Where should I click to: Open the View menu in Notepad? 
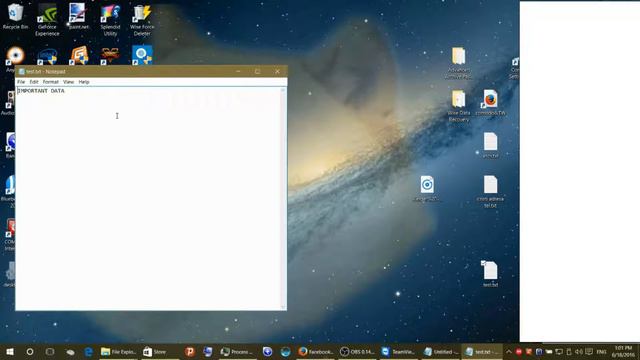69,82
